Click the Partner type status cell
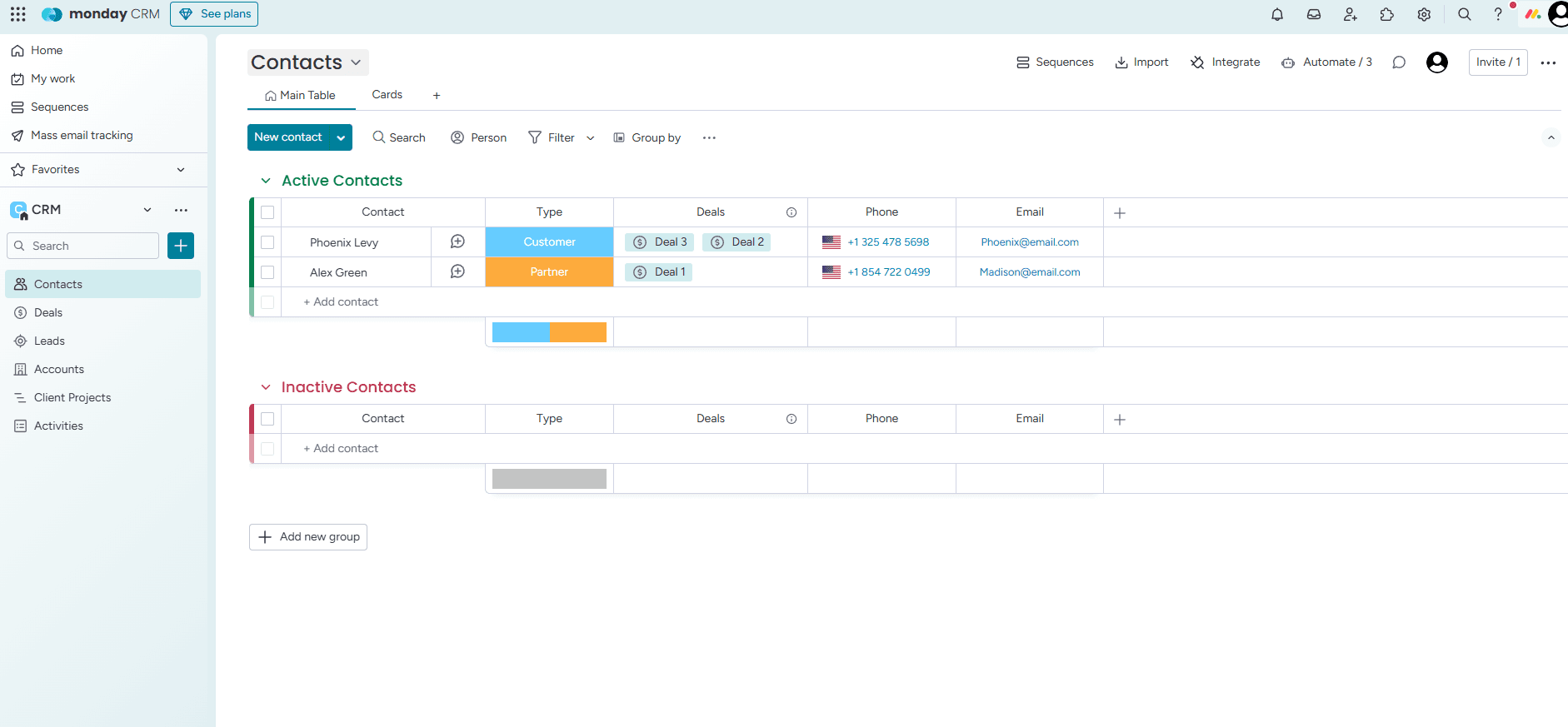This screenshot has width=1568, height=727. tap(550, 272)
